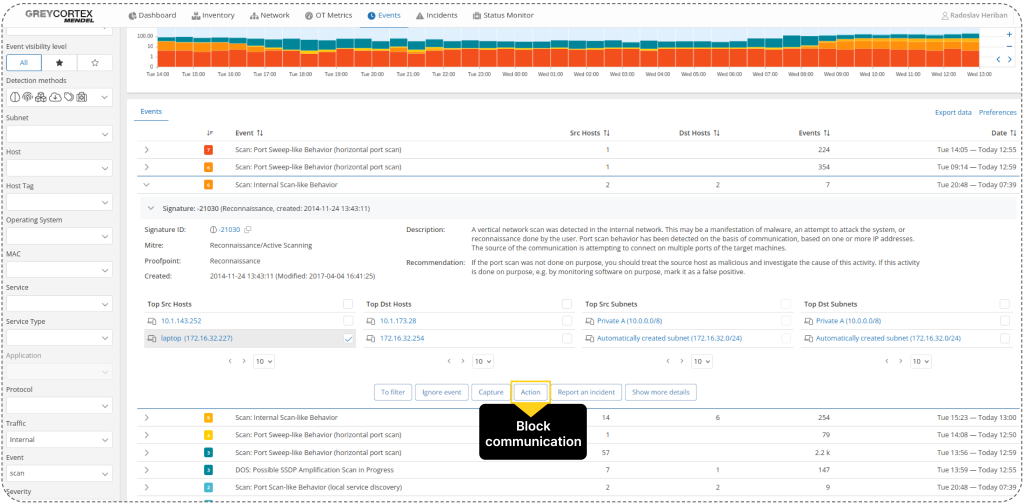
Task: Click the filled star visibility level button
Action: tap(59, 62)
